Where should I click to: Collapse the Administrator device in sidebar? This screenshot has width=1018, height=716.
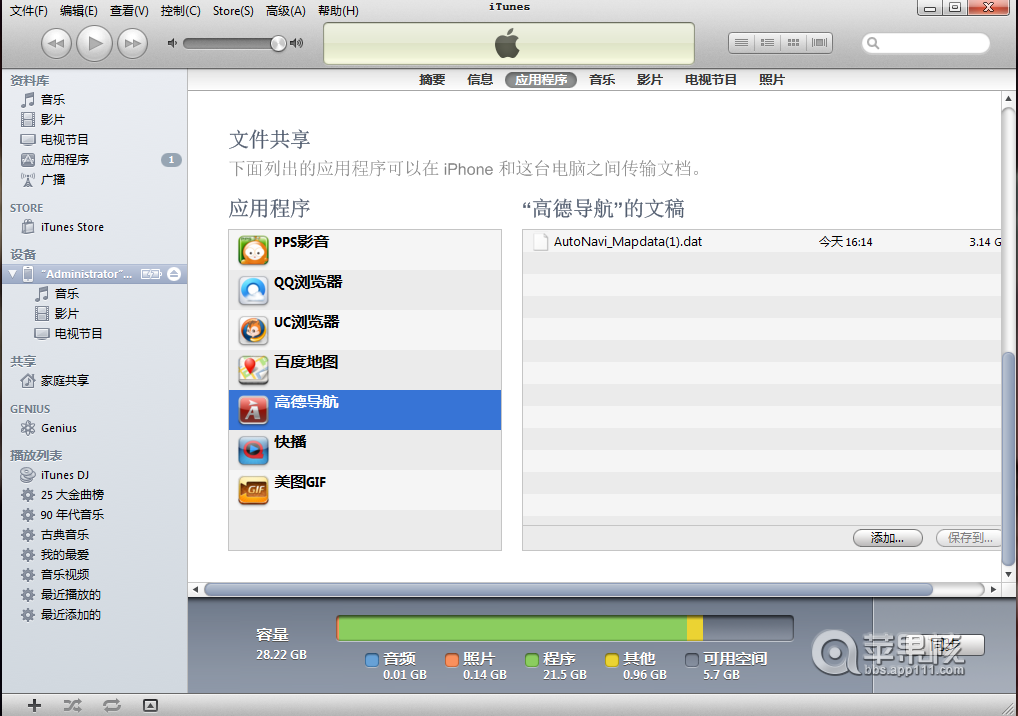pos(10,272)
